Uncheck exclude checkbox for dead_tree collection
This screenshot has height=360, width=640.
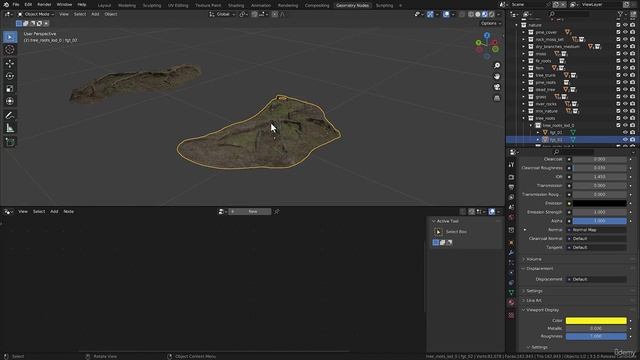pos(618,89)
